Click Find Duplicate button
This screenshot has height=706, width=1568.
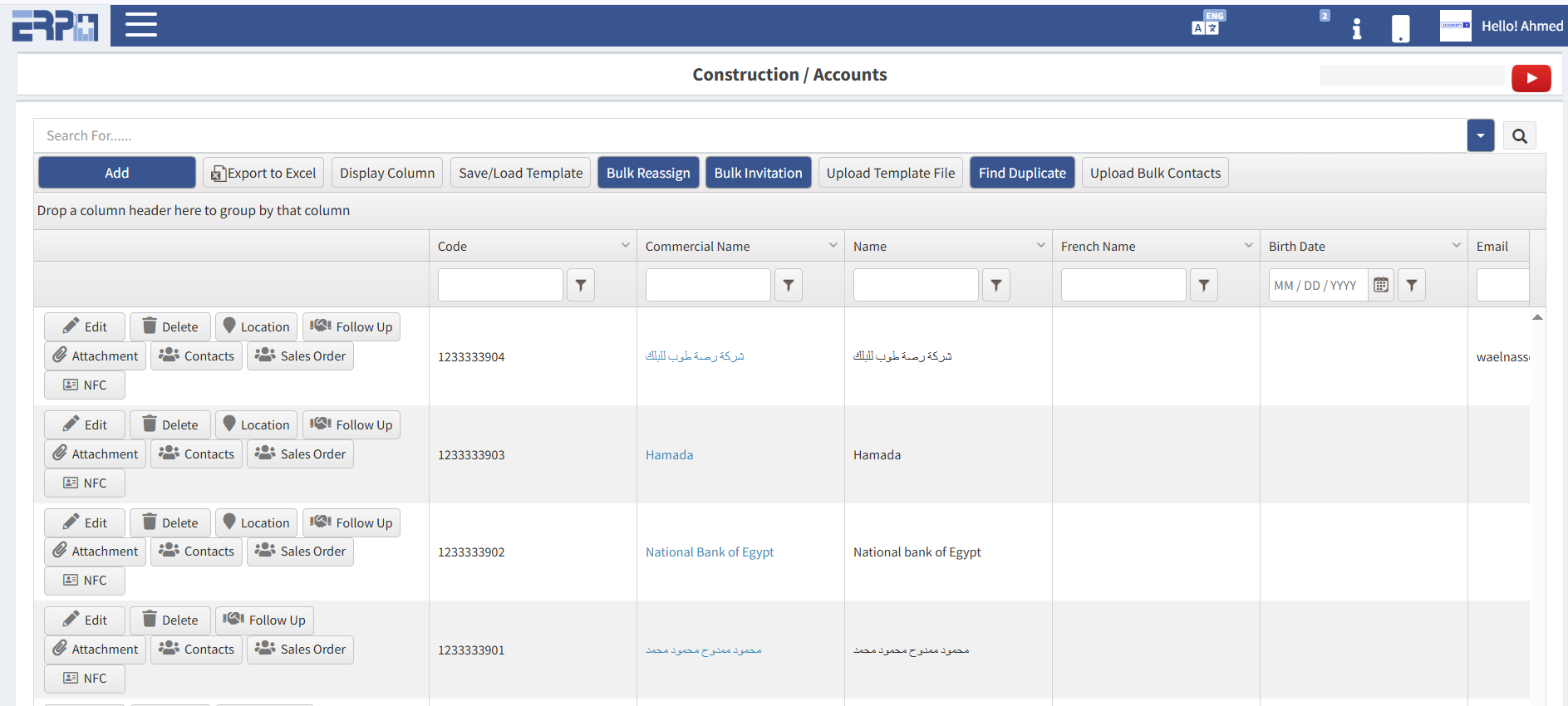click(1021, 173)
